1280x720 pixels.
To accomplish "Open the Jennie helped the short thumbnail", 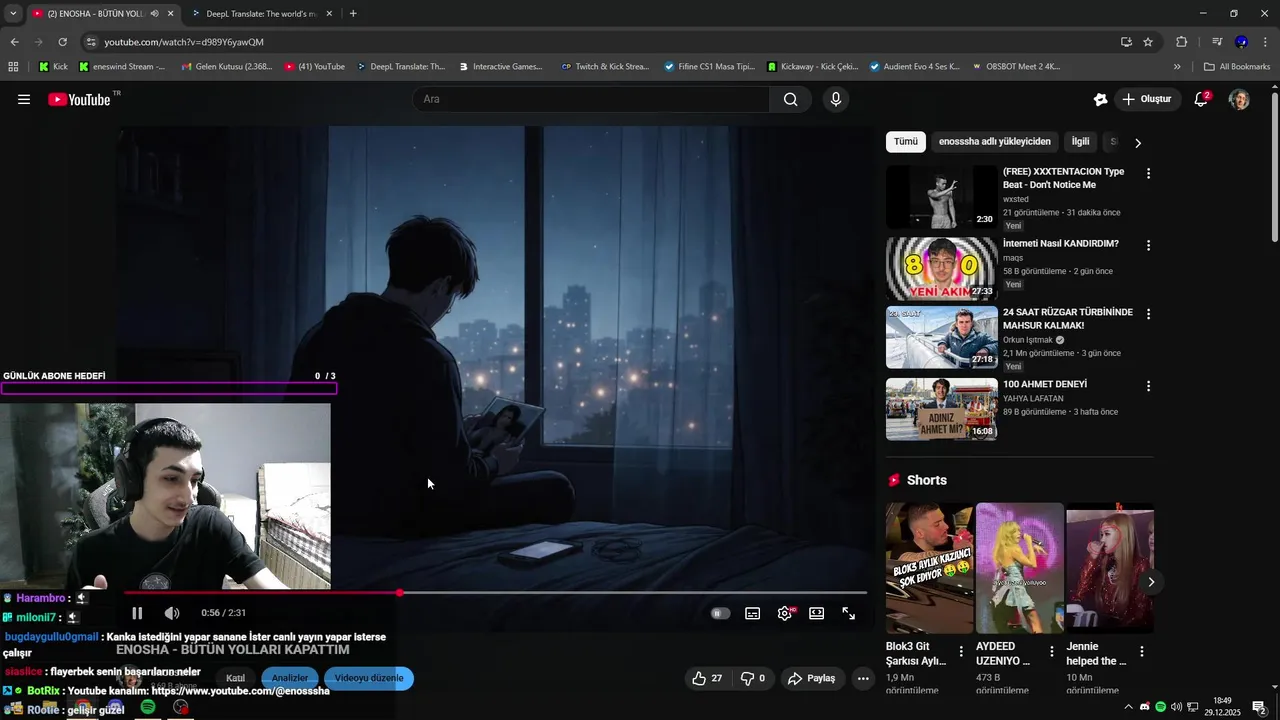I will point(1110,568).
